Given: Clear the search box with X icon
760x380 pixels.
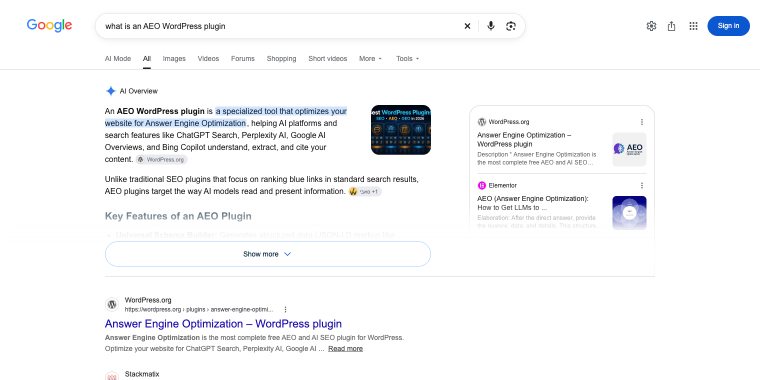Looking at the screenshot, I should pos(467,26).
